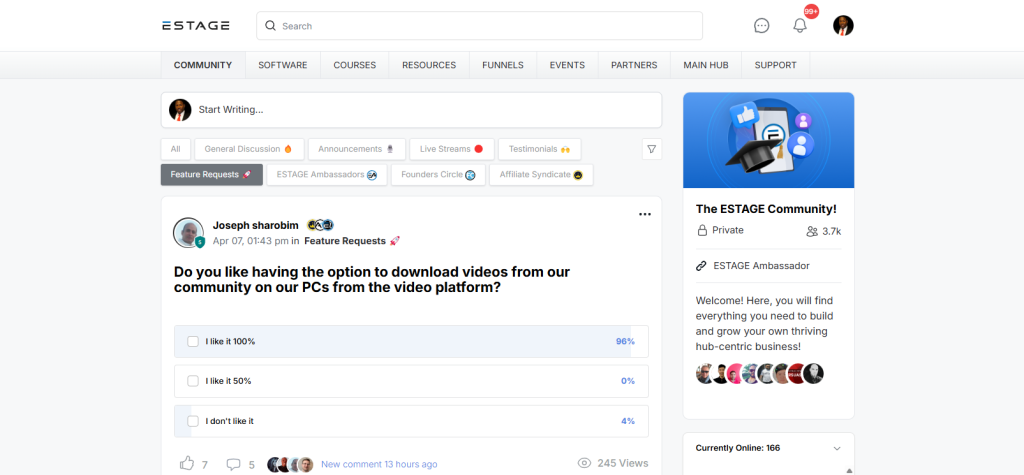Filter by Affiliate Syndicate
This screenshot has width=1024, height=475.
[x=541, y=175]
